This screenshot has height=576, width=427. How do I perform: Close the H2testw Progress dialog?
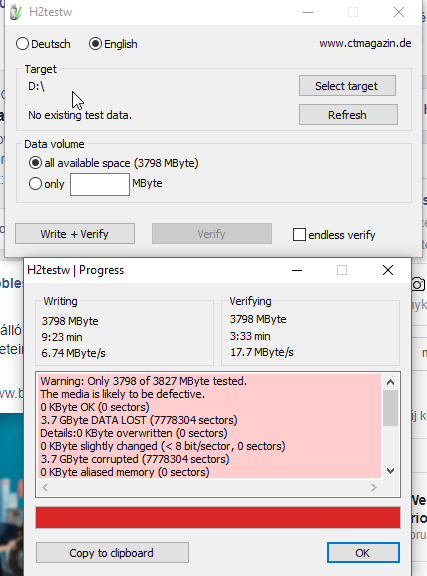(x=388, y=270)
